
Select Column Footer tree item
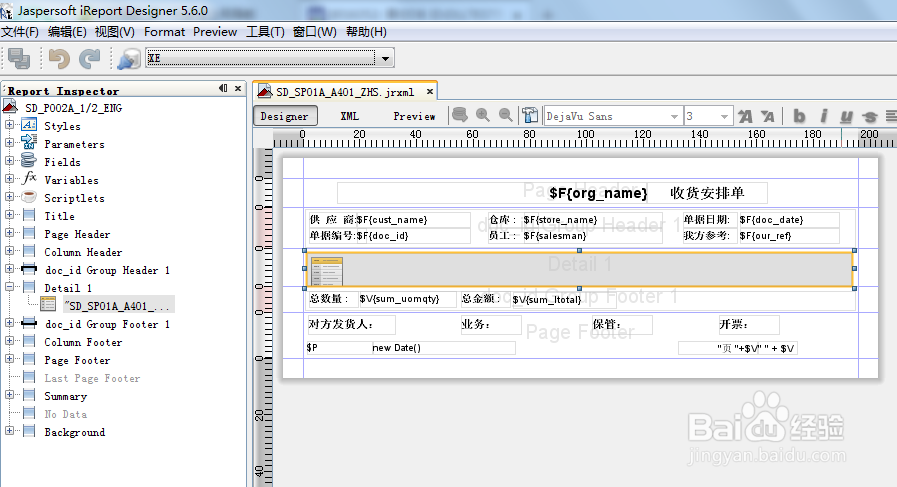pyautogui.click(x=83, y=342)
